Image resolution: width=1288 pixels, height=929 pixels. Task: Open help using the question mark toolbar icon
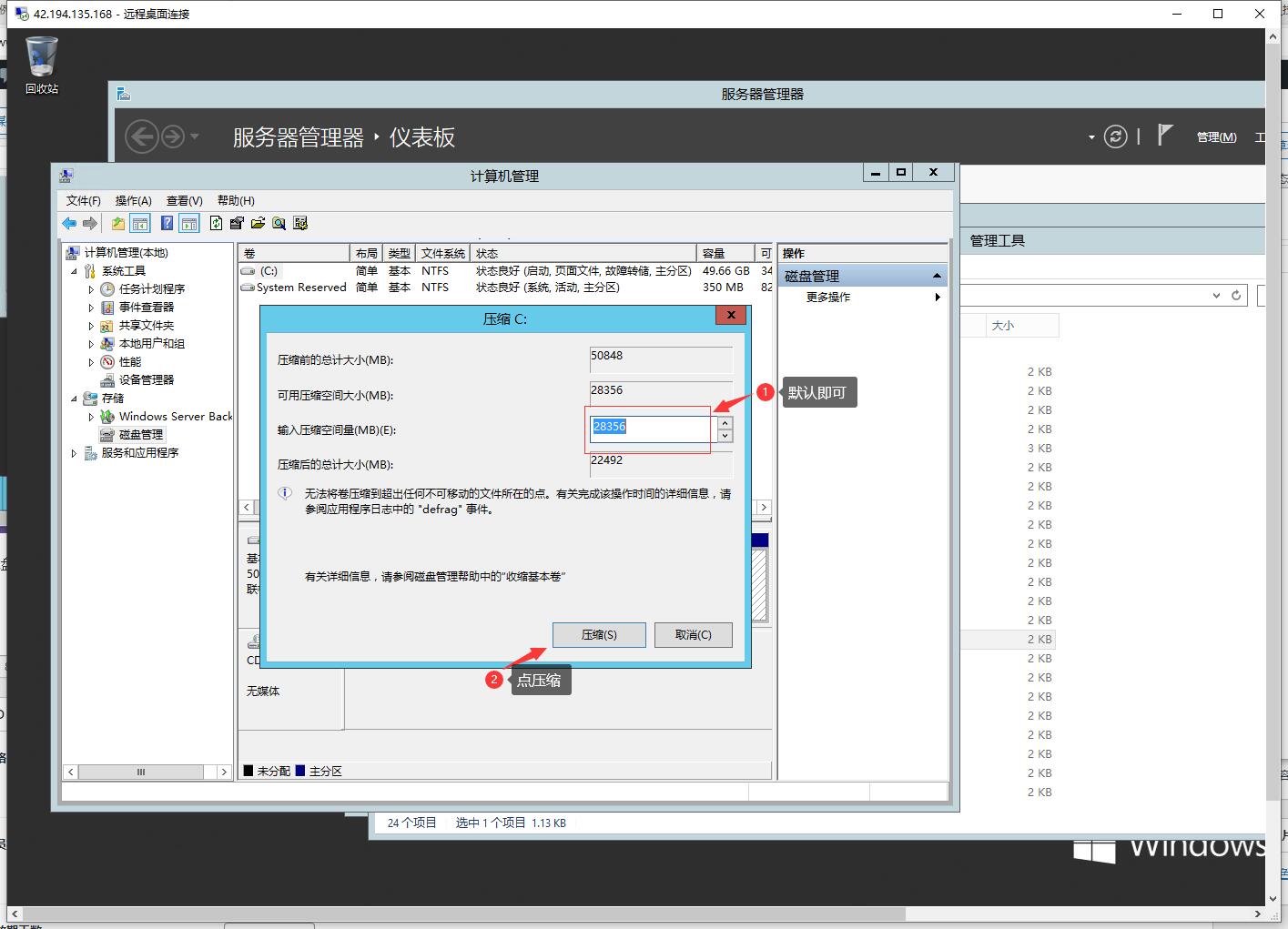coord(167,223)
